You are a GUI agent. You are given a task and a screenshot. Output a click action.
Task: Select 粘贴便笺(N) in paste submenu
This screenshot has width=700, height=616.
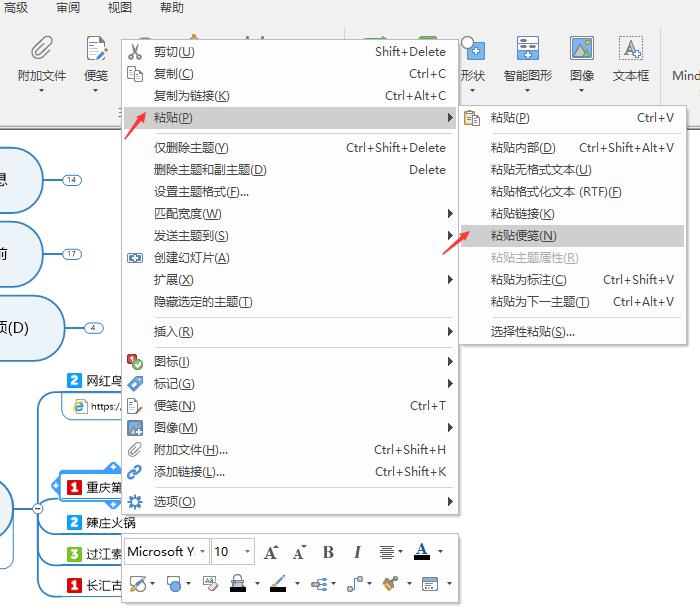(572, 236)
